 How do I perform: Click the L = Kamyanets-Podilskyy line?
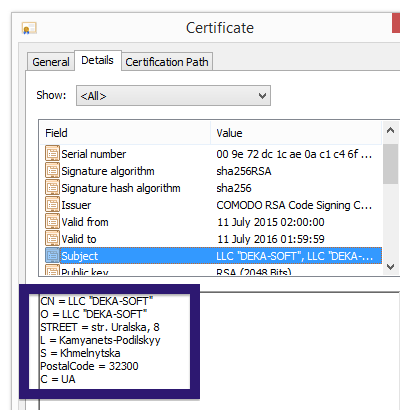100,340
